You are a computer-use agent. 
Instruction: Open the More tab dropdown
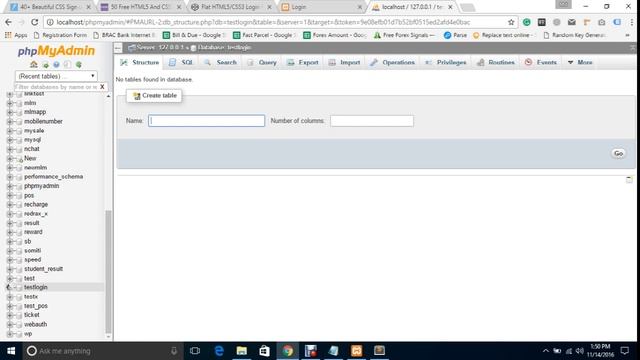click(580, 62)
